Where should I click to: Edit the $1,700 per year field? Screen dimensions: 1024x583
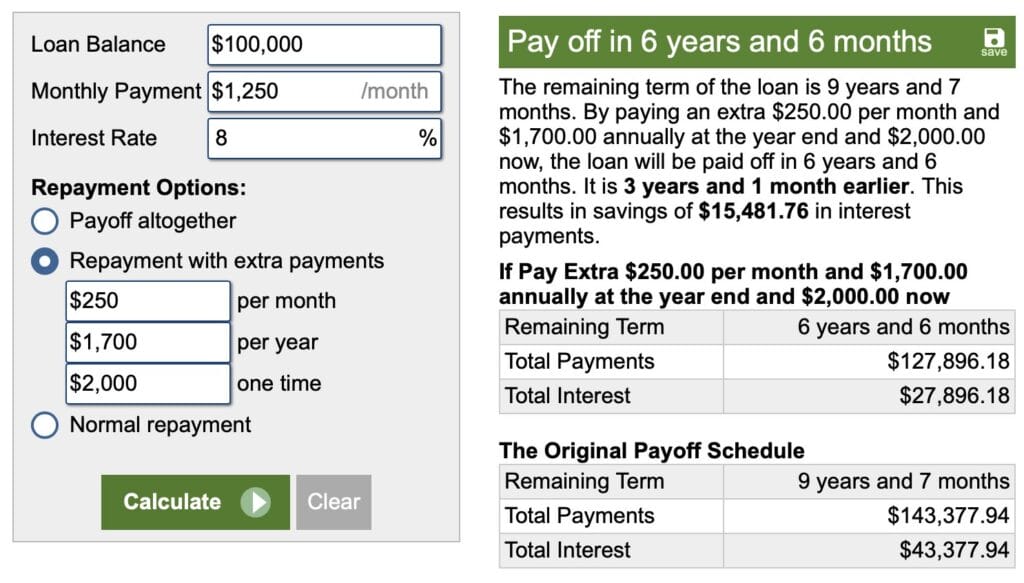click(x=148, y=342)
